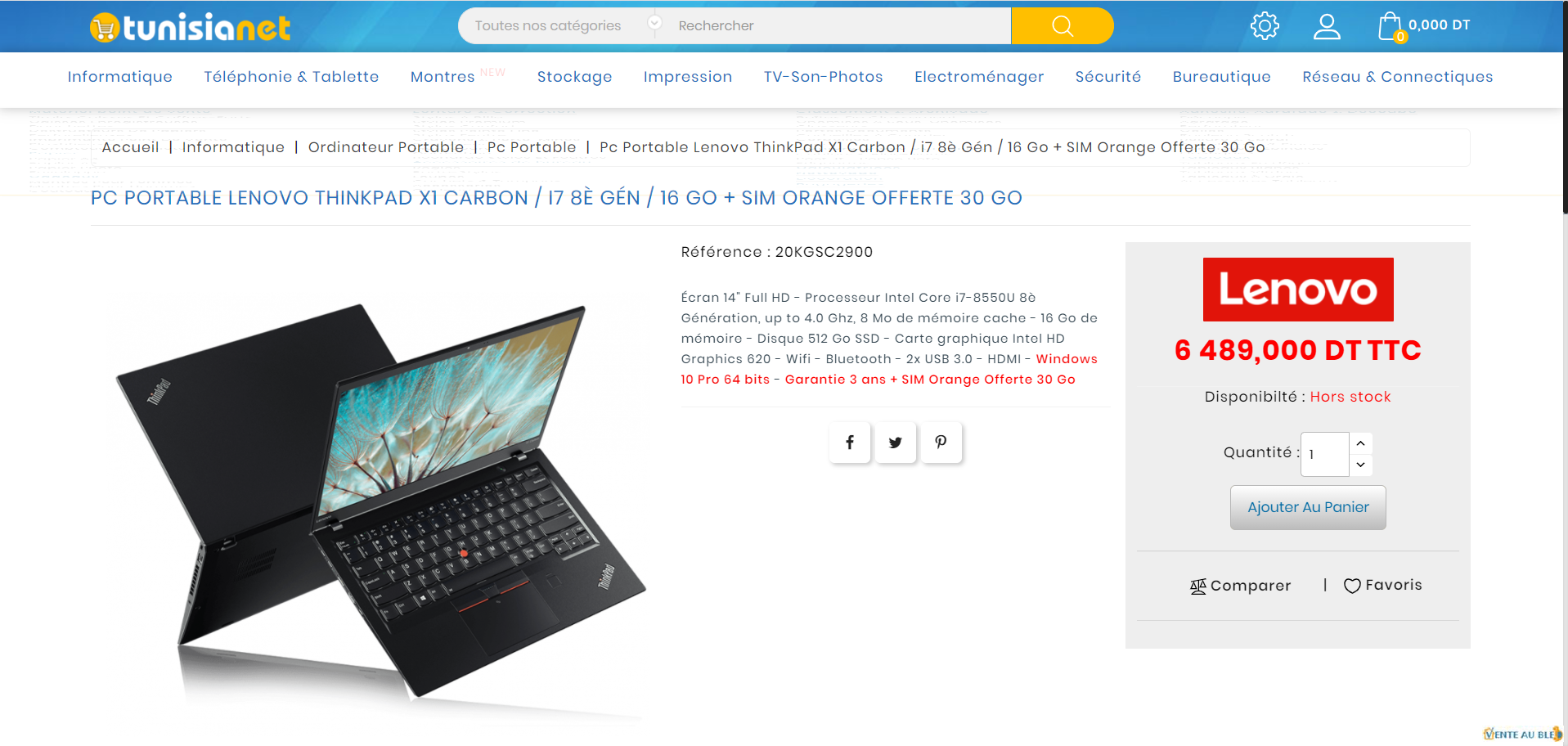
Task: Open the Informatique menu
Action: [120, 77]
